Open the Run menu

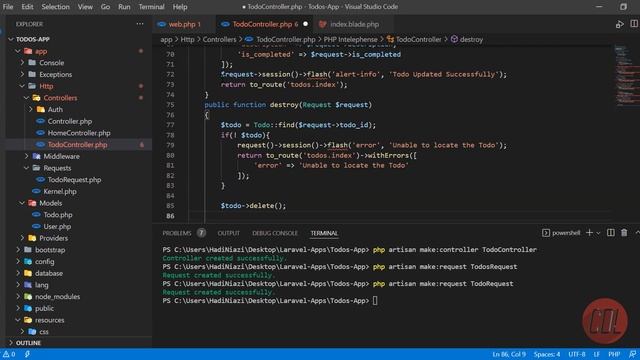[124, 7]
